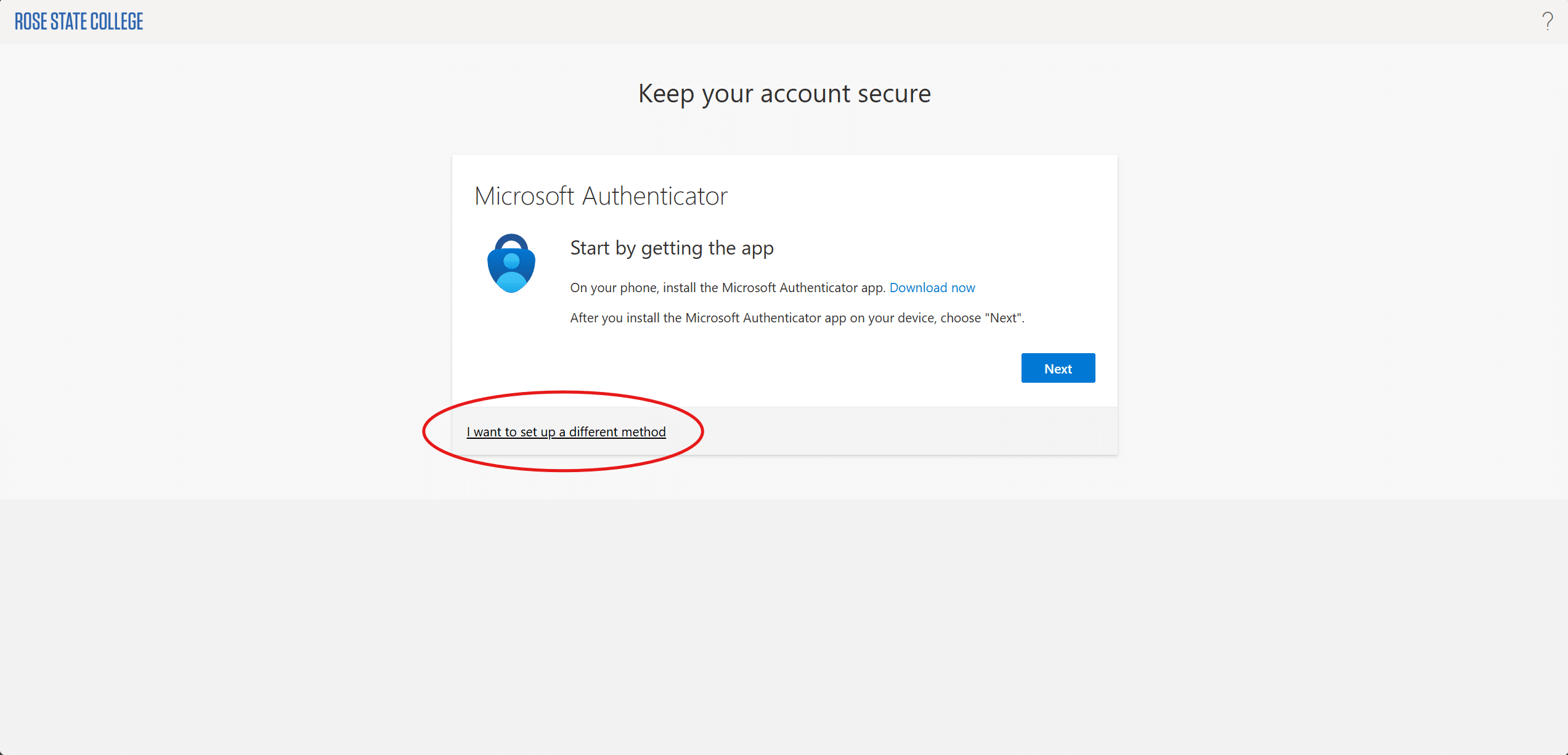
Task: Click the empty gray area below the card
Action: coord(784,604)
